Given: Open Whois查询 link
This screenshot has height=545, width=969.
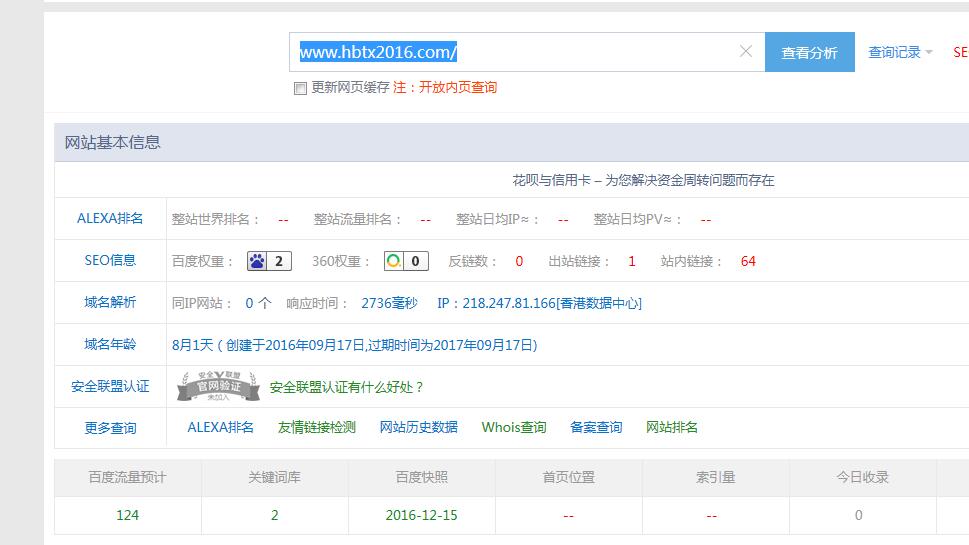Looking at the screenshot, I should (514, 428).
